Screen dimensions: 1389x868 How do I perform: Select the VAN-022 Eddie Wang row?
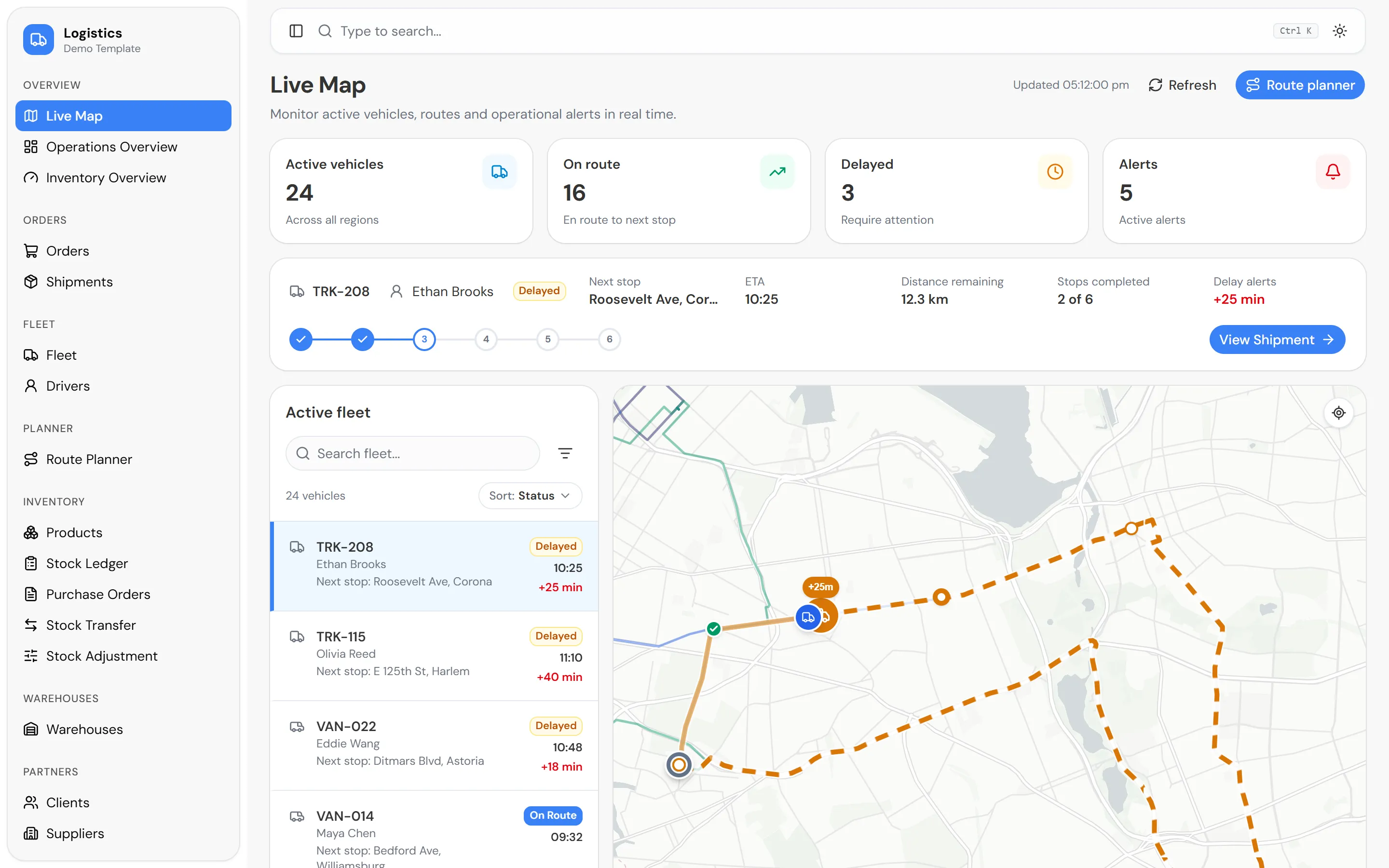point(435,746)
